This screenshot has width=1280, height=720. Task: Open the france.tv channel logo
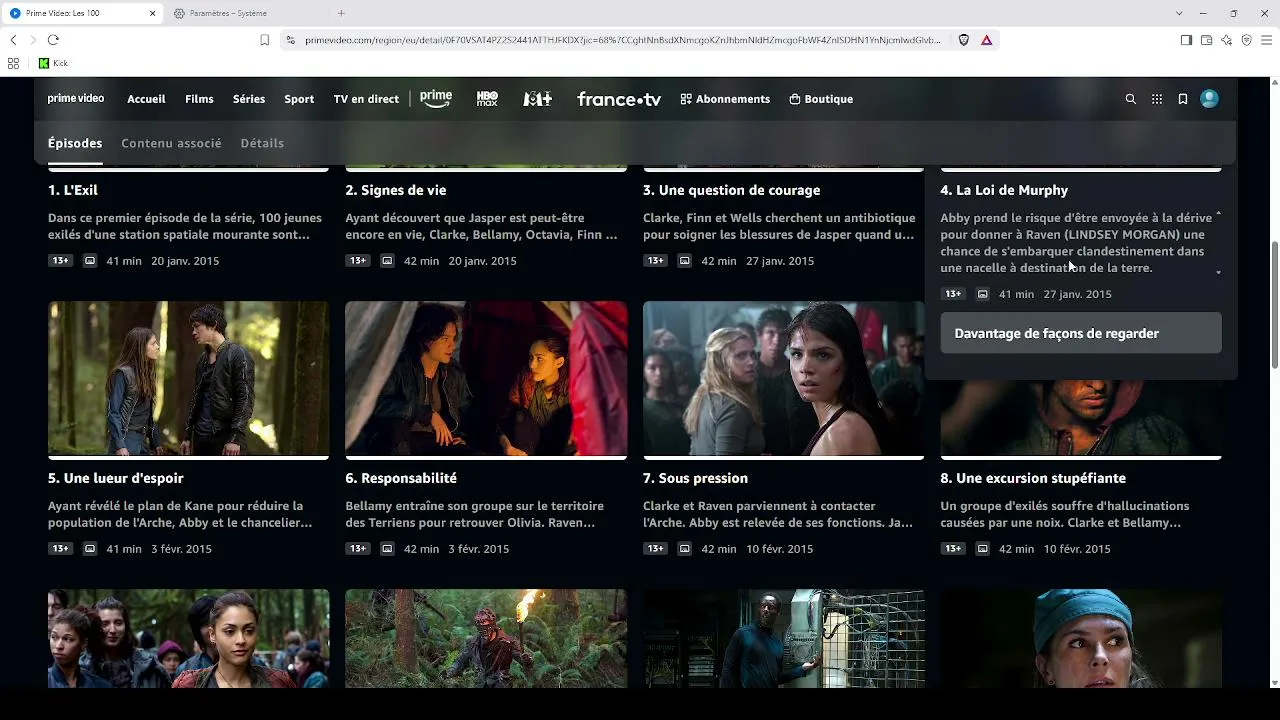click(x=619, y=99)
